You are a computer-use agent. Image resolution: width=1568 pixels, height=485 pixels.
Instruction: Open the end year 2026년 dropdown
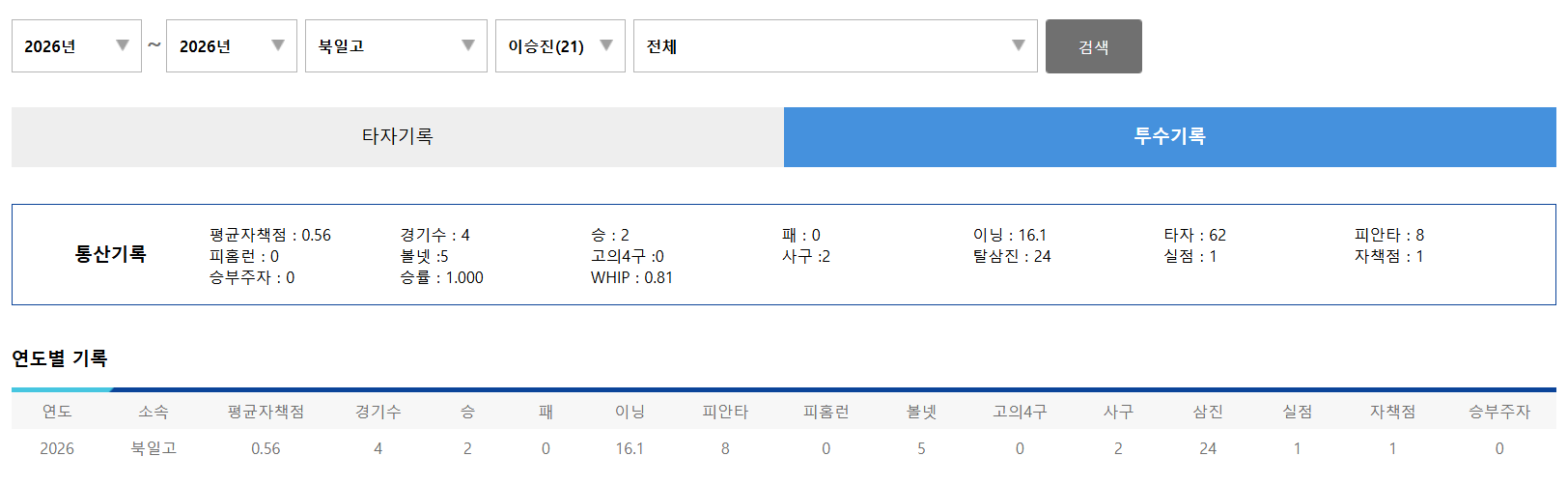click(232, 46)
